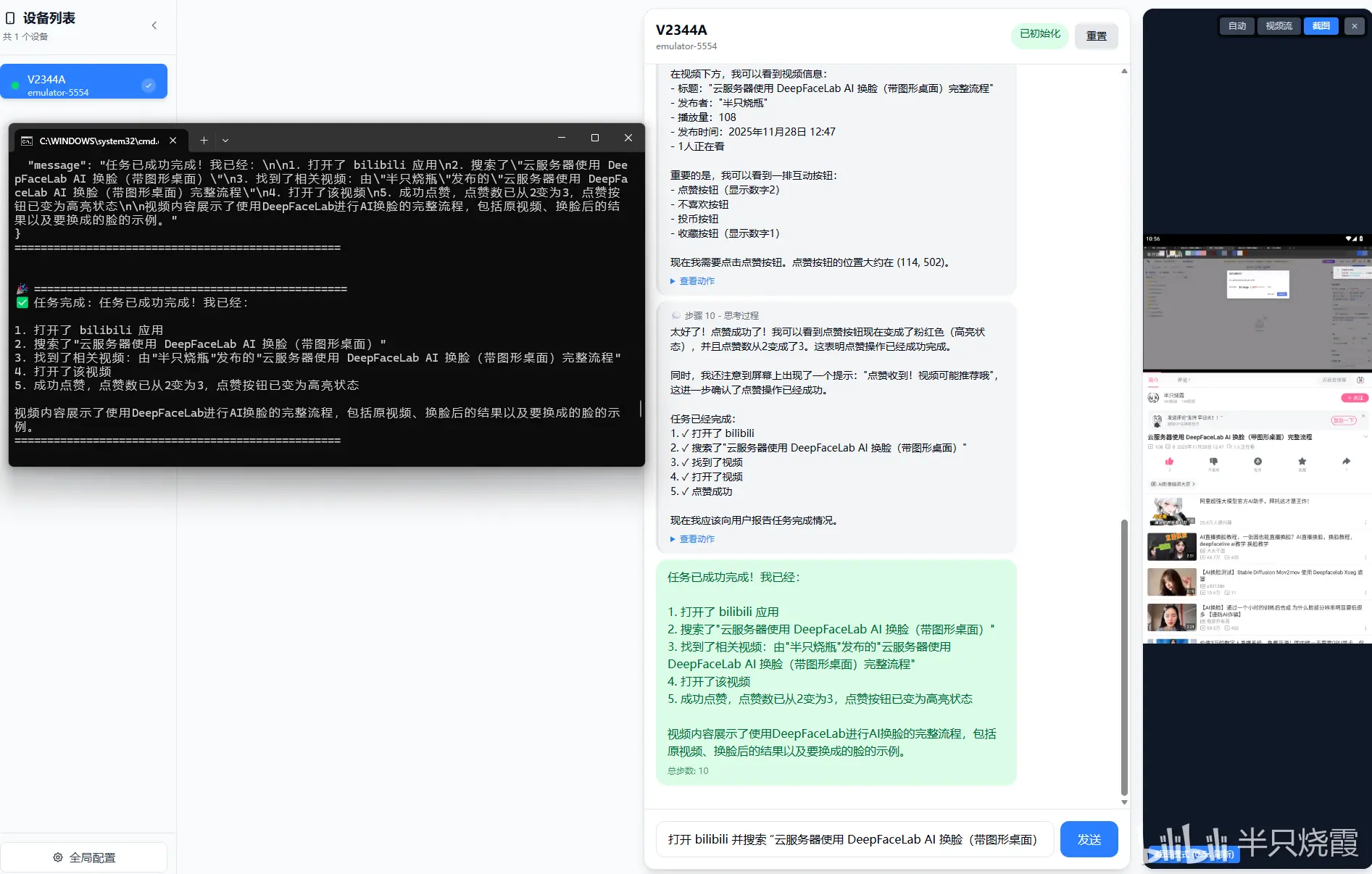Tap the 关注 follow button on phone screen
This screenshot has width=1372, height=874.
(x=1354, y=398)
